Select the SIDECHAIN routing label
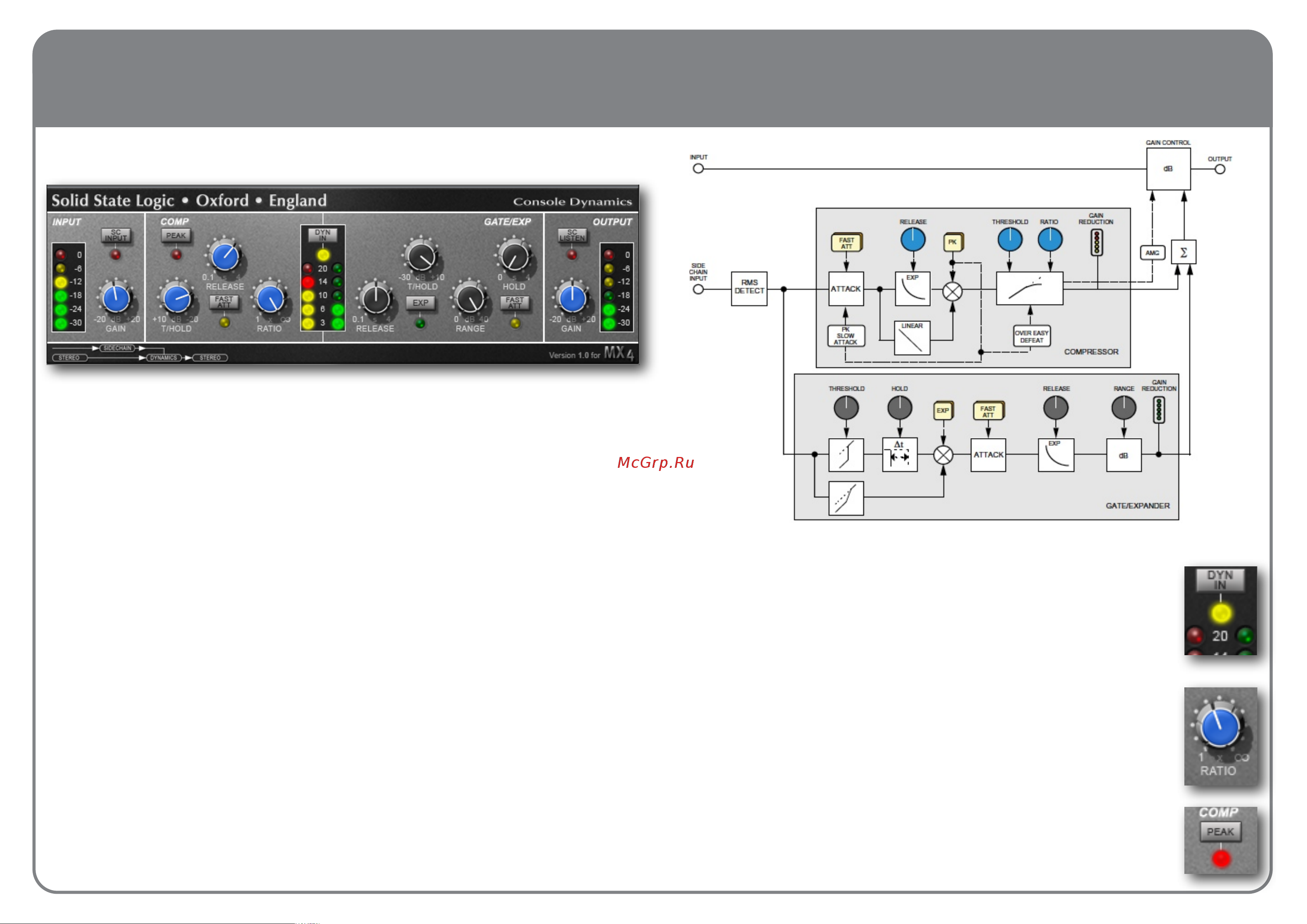Screen dimensions: 1307x924 click(118, 348)
